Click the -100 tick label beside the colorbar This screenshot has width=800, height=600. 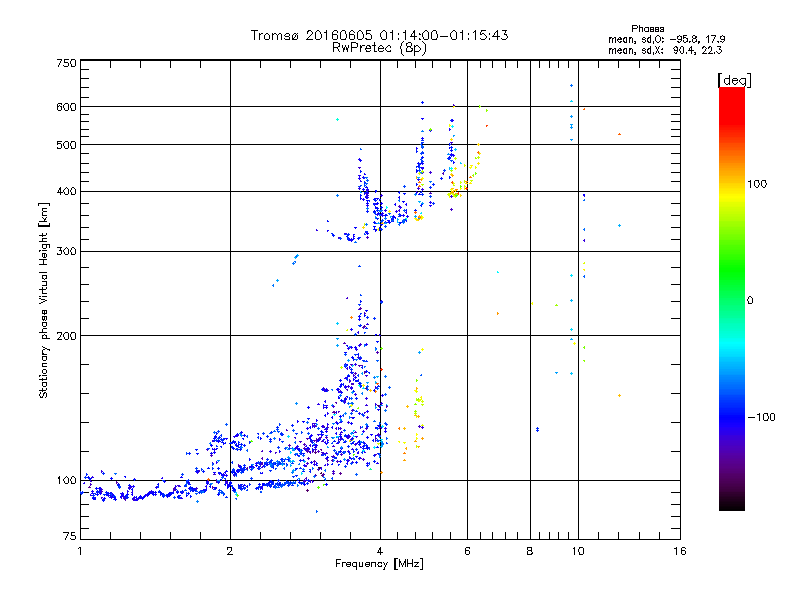(x=764, y=417)
